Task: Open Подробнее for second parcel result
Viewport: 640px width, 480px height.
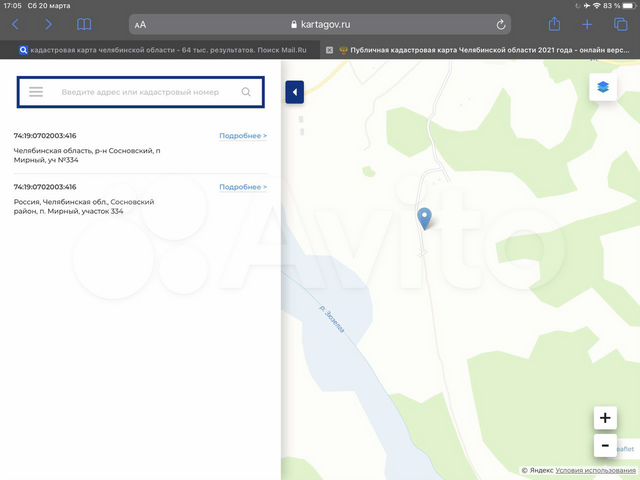Action: coord(243,187)
